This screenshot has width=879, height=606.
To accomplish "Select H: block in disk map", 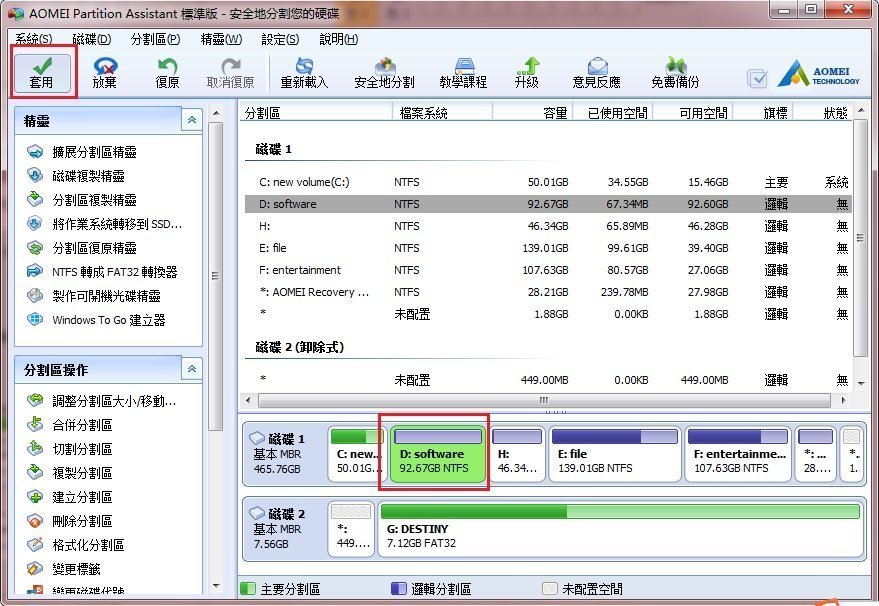I will click(x=517, y=454).
